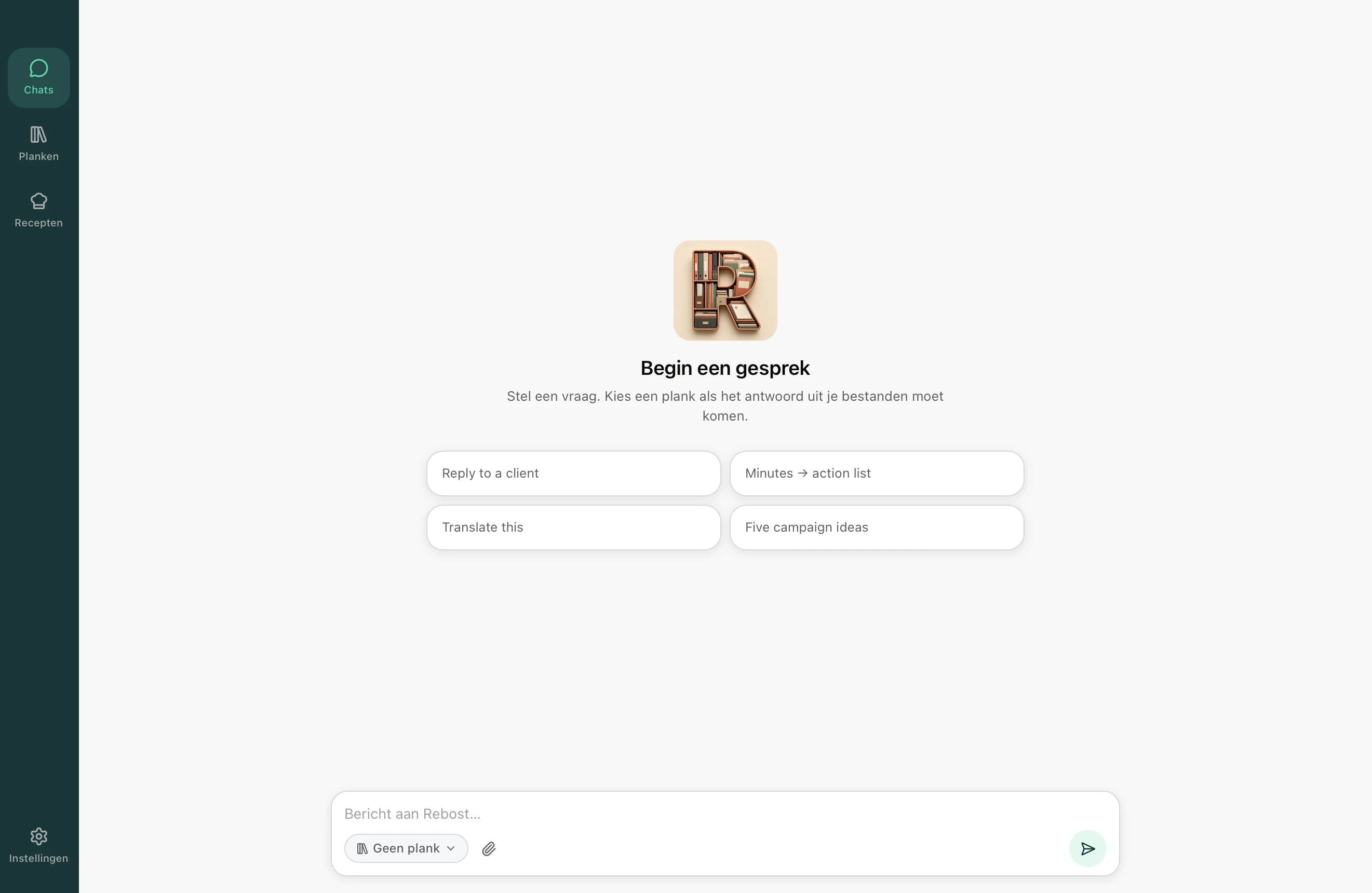Choose the Reply to a client suggestion
Viewport: 1372px width, 893px height.
(574, 473)
